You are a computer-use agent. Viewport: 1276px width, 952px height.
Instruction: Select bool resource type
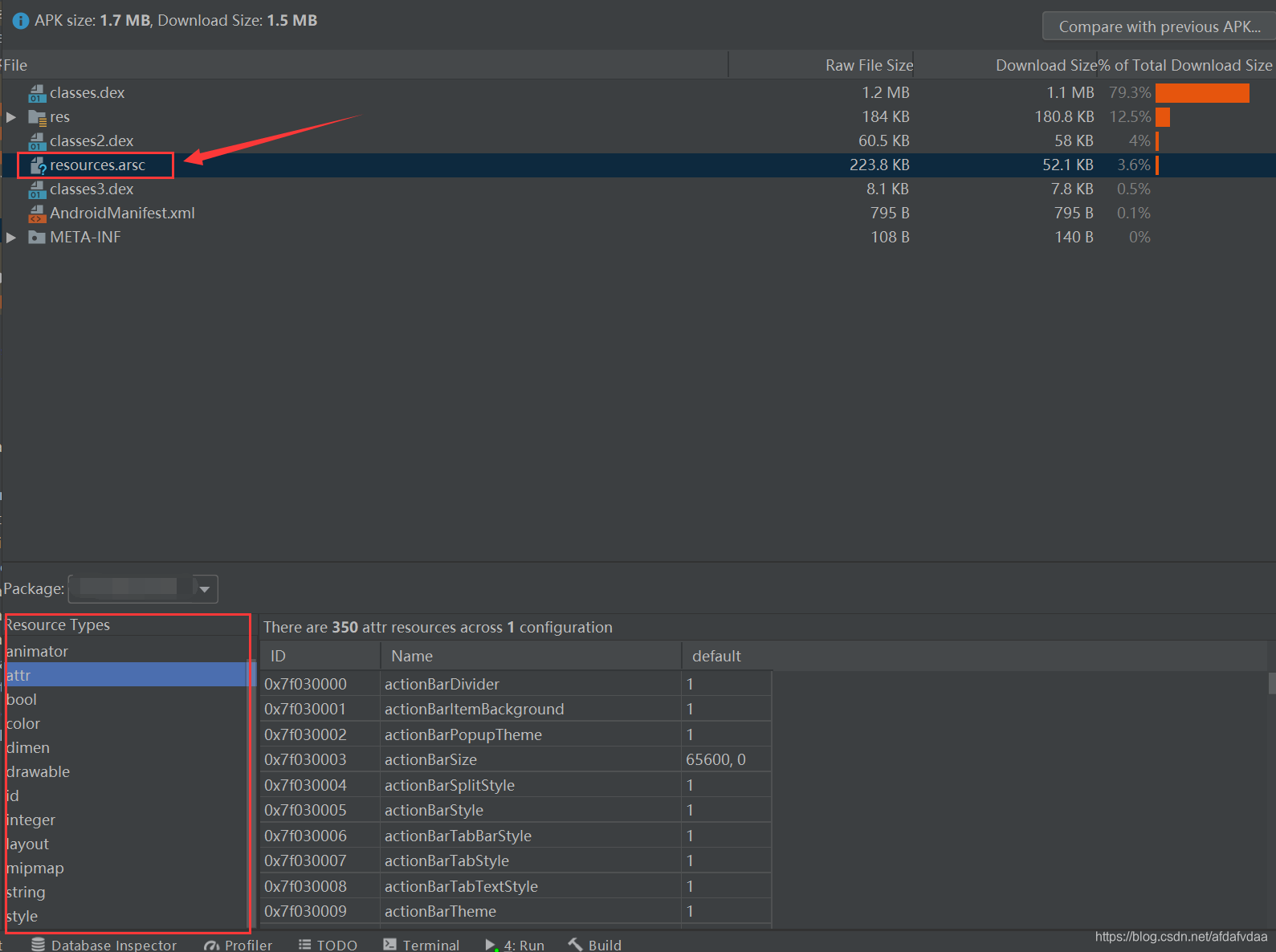click(x=127, y=699)
